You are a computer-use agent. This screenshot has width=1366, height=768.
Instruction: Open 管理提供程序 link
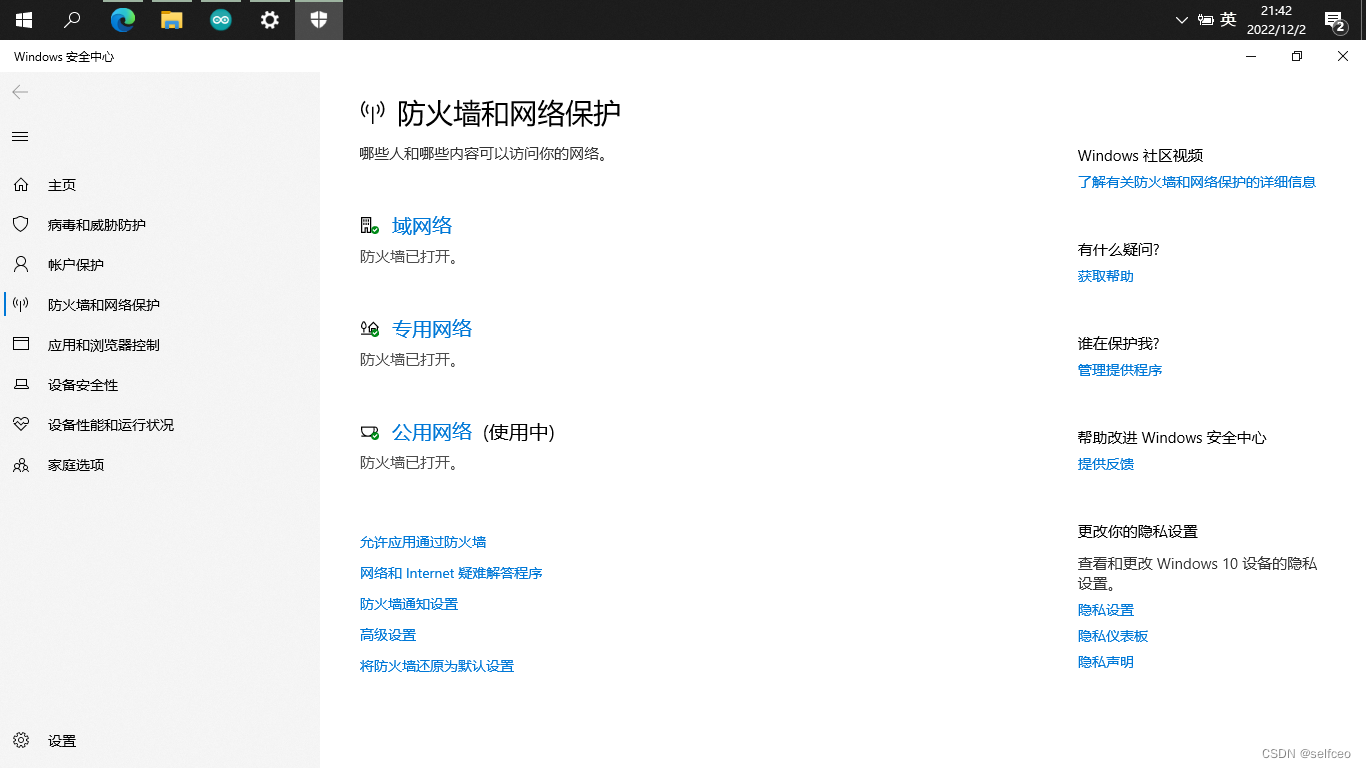pyautogui.click(x=1120, y=370)
